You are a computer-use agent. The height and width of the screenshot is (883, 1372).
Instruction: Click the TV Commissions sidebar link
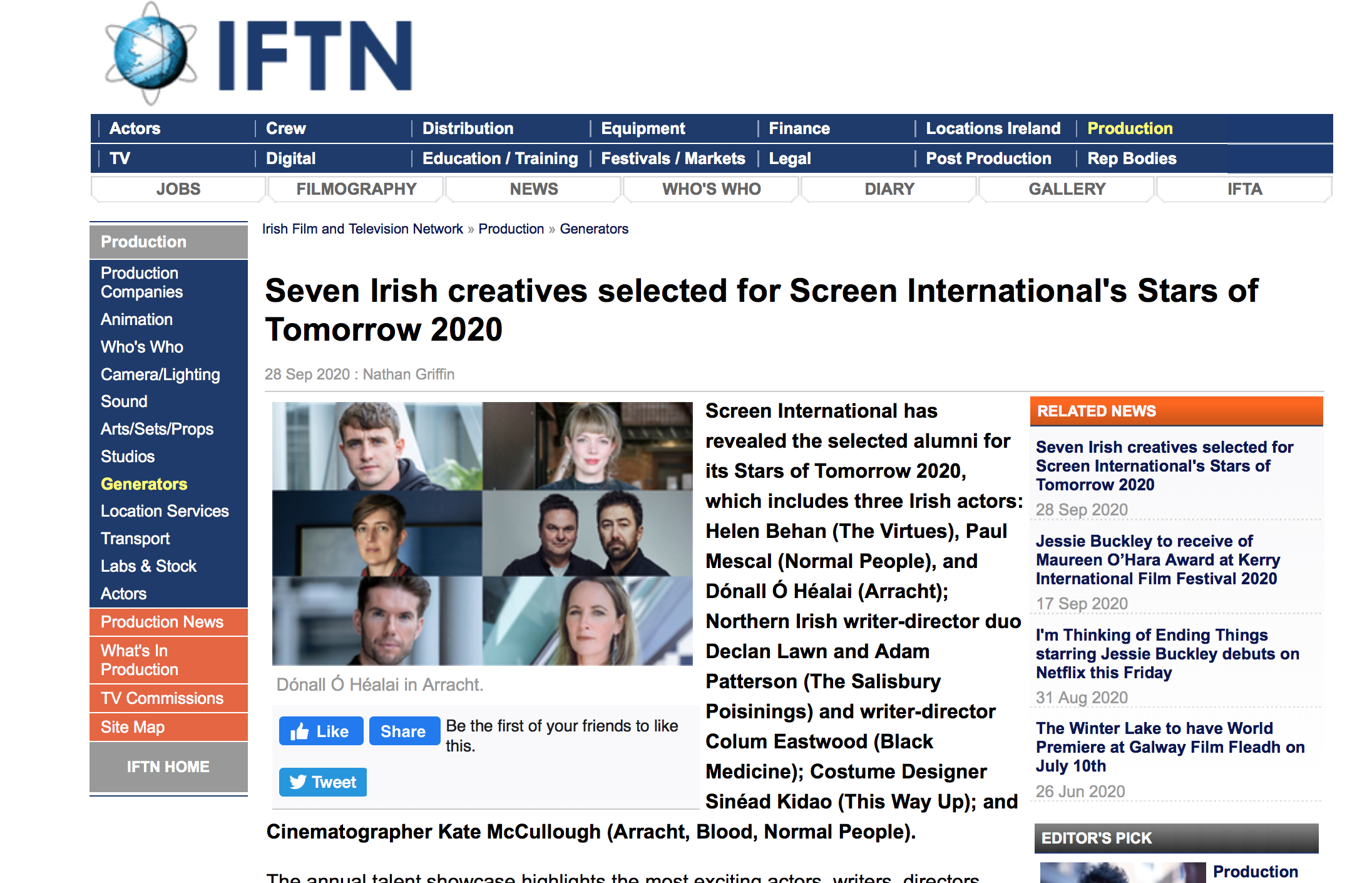point(162,698)
